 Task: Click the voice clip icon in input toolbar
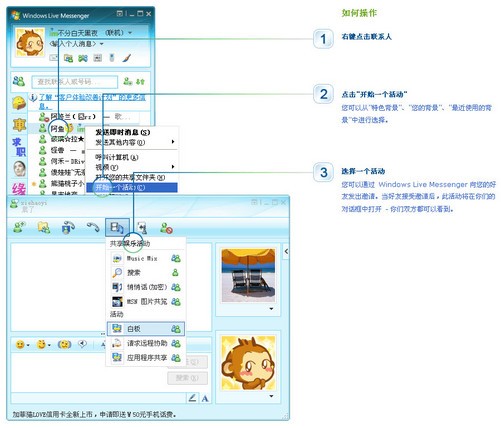(x=82, y=344)
